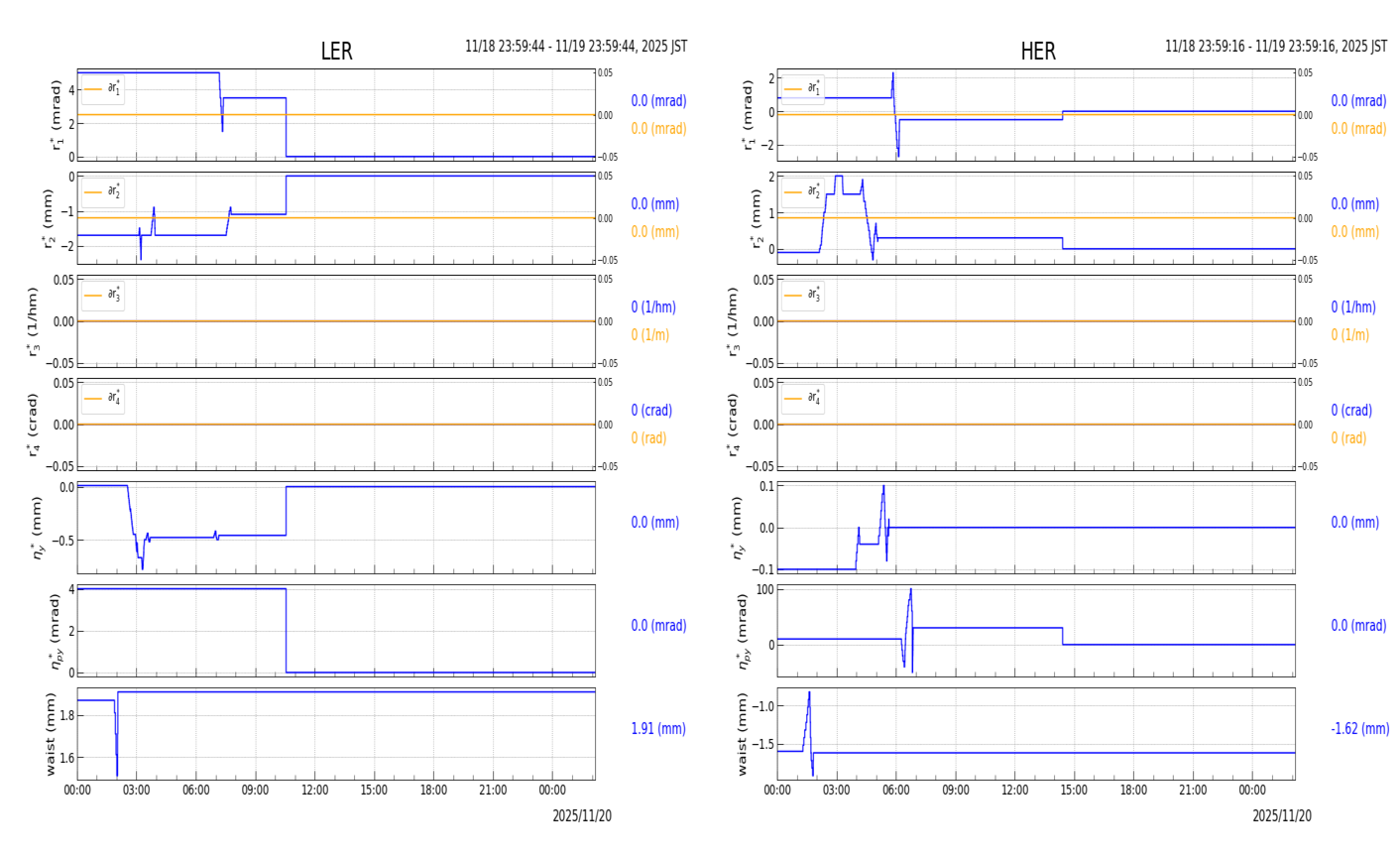Click the HER 0 (1/m) readout
1400x857 pixels.
[1350, 335]
